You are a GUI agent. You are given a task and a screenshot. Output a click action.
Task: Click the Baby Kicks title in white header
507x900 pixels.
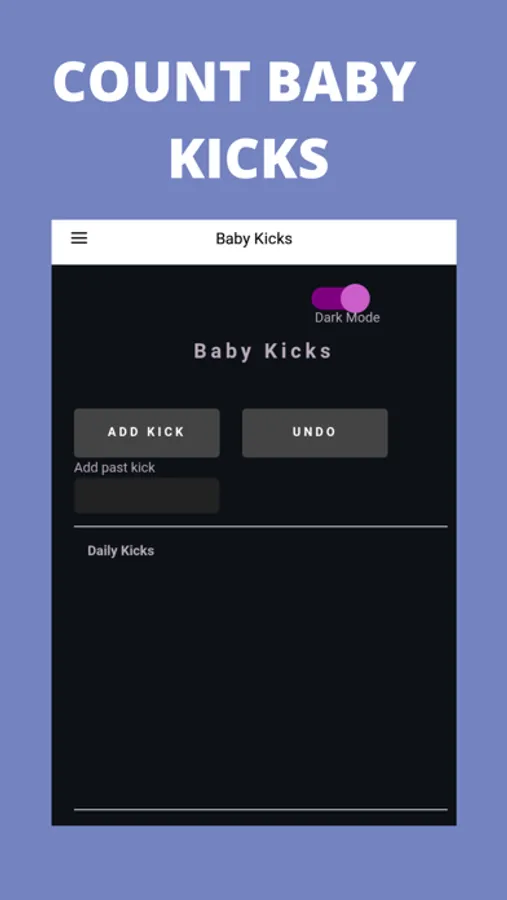pyautogui.click(x=254, y=239)
